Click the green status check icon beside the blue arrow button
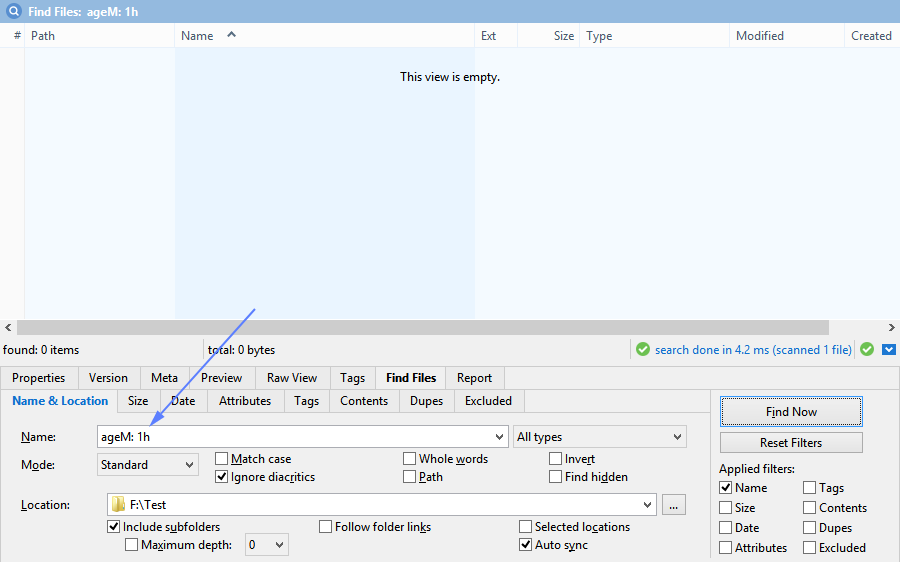900x562 pixels. coord(867,350)
